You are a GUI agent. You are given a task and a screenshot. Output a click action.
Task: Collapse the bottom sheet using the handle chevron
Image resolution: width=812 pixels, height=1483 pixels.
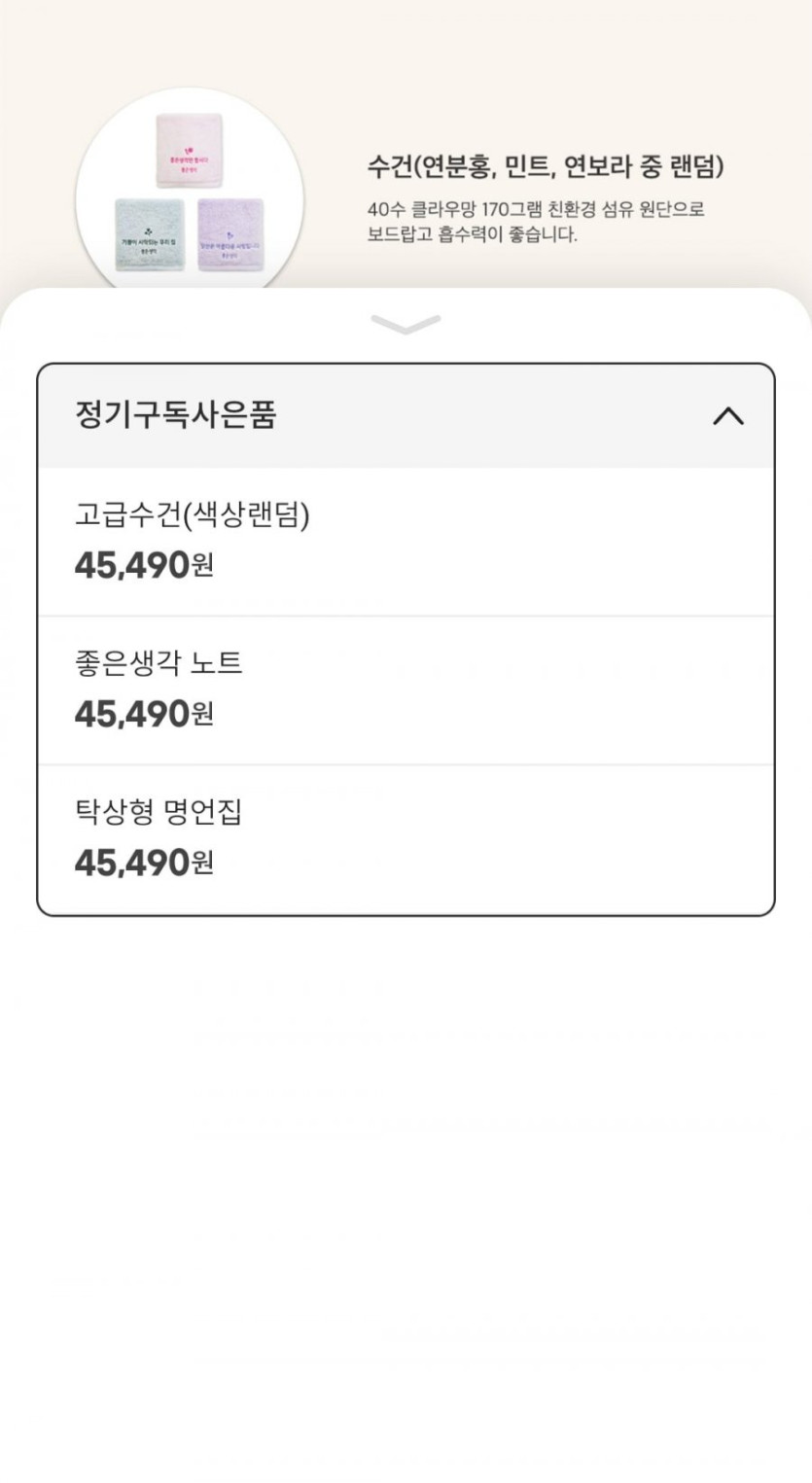point(406,325)
